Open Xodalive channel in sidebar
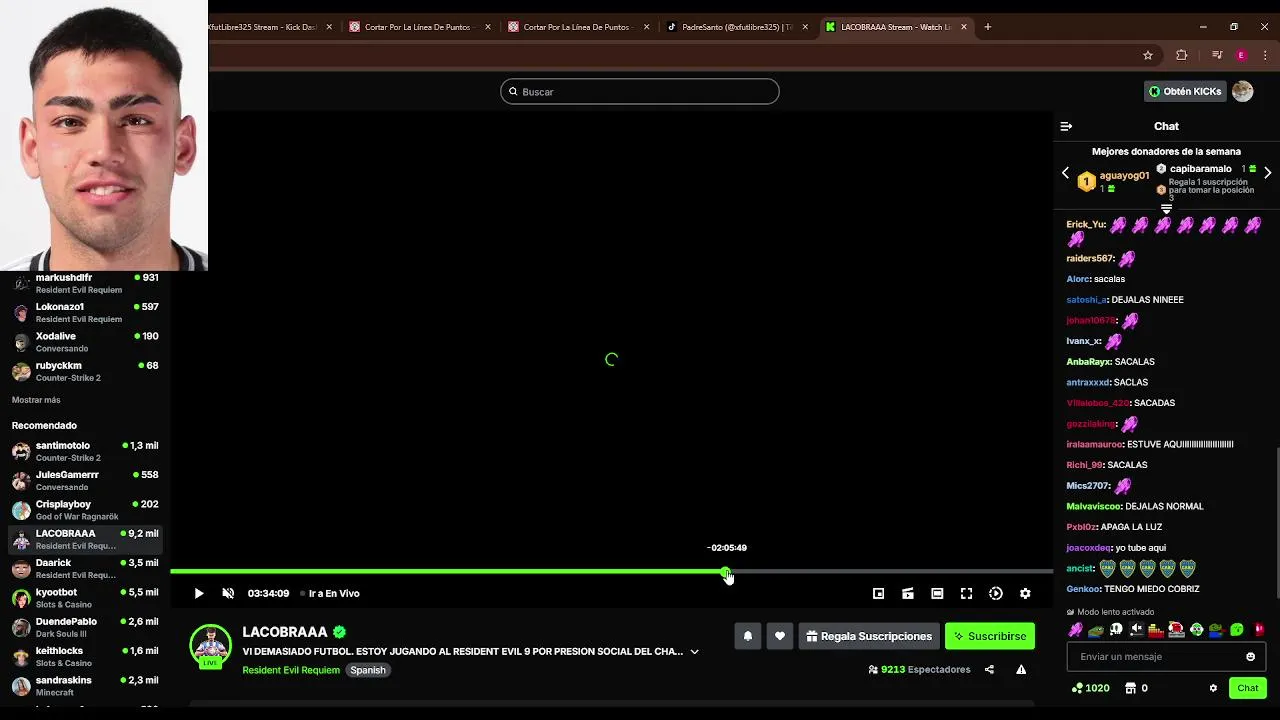 tap(85, 342)
